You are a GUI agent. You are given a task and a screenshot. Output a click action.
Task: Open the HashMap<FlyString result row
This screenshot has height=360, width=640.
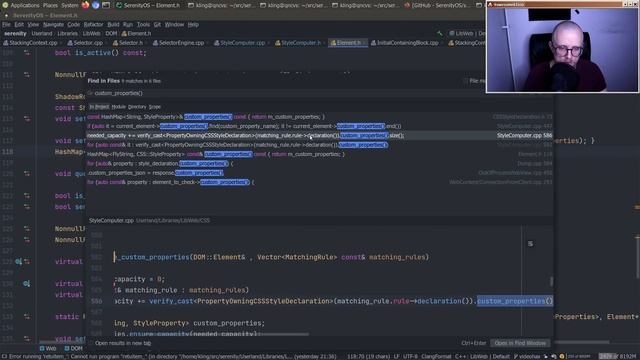(x=320, y=154)
